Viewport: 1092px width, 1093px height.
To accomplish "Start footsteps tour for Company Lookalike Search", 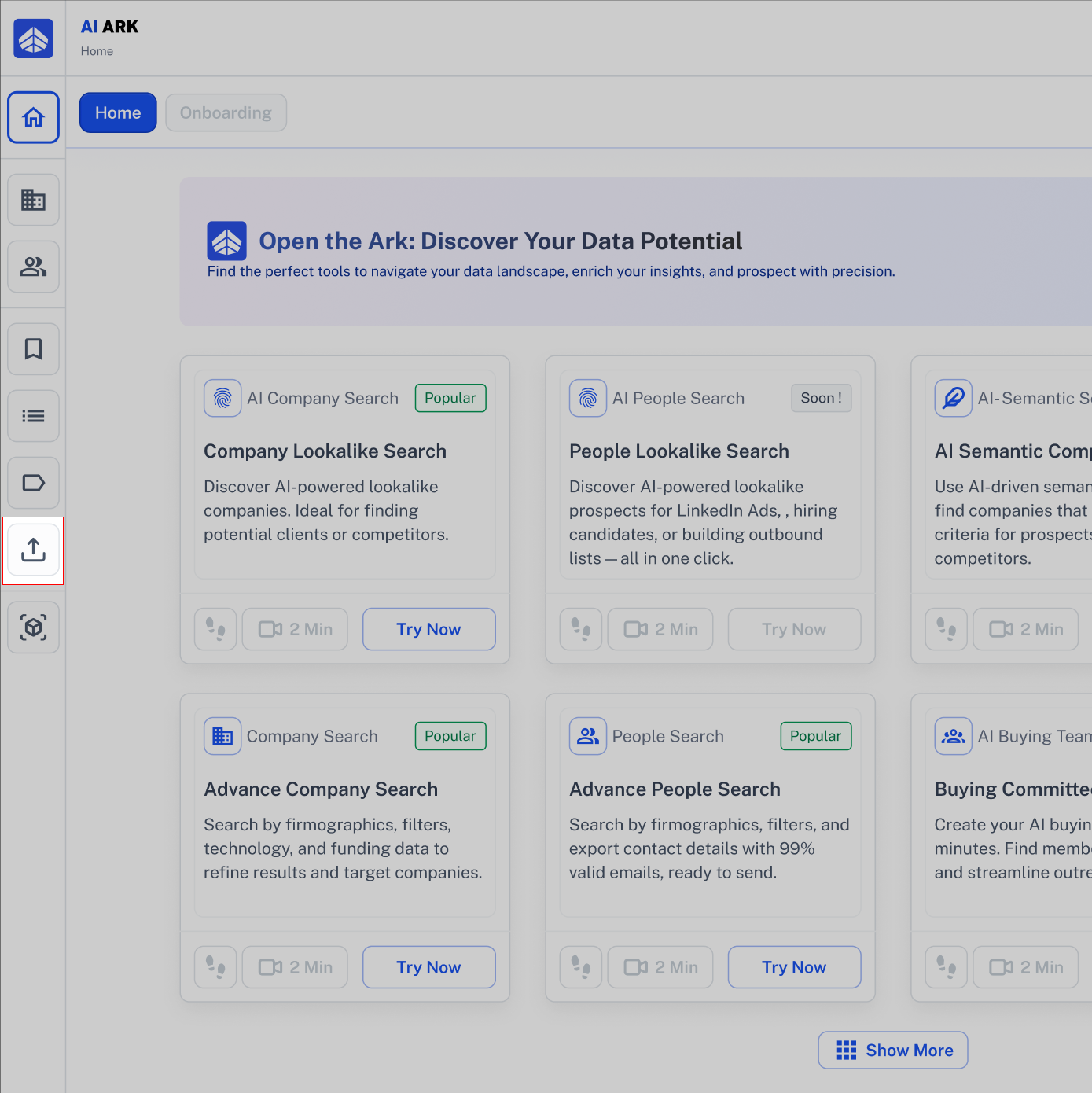I will click(x=215, y=629).
